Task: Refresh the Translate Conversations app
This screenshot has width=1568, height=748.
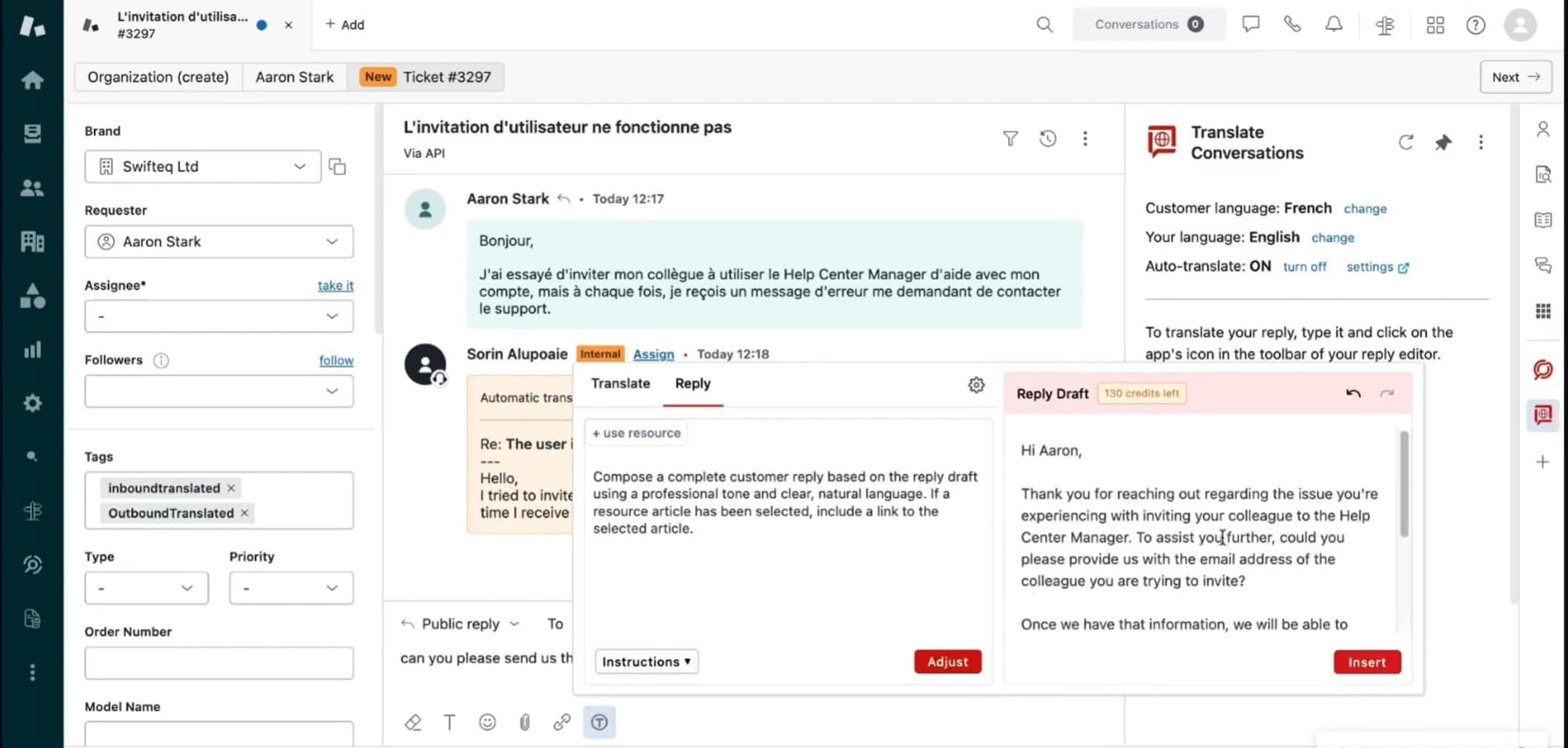Action: [x=1406, y=142]
